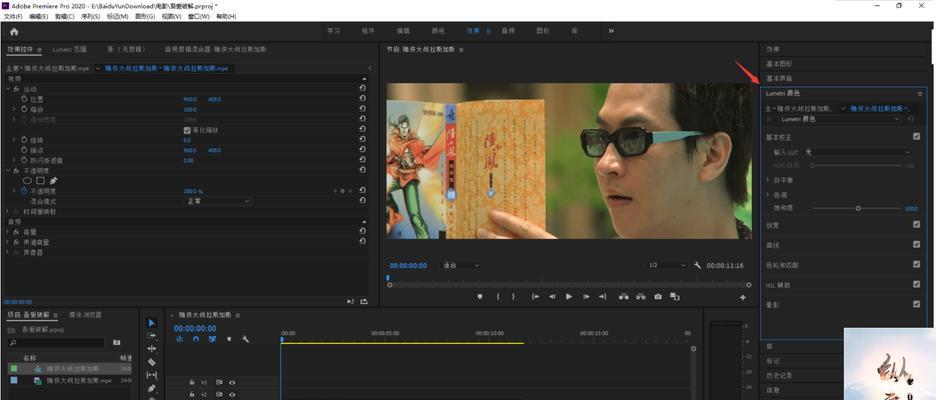
Task: Open program monitor wrench settings
Action: [x=697, y=265]
